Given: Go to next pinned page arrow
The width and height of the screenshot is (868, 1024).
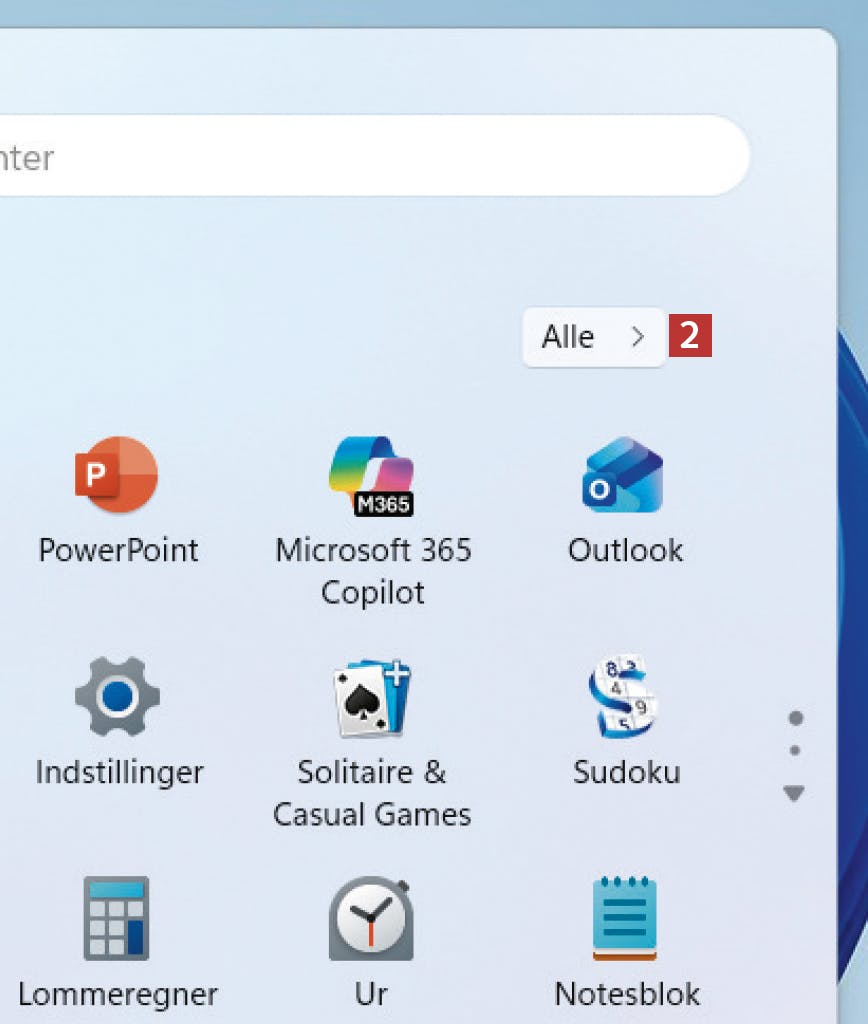Looking at the screenshot, I should point(794,793).
